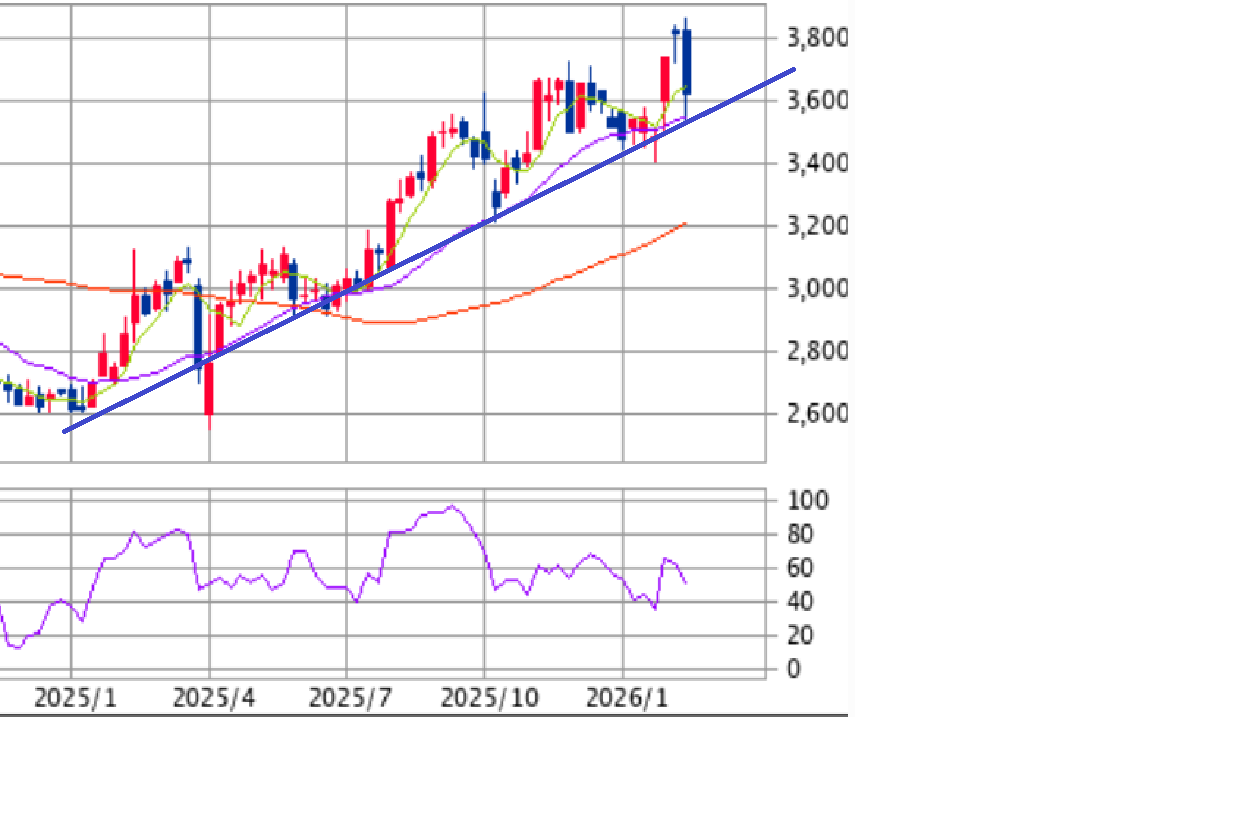Click the latest tall blue candlestick
Viewport: 1260px width, 815px height.
pos(686,62)
